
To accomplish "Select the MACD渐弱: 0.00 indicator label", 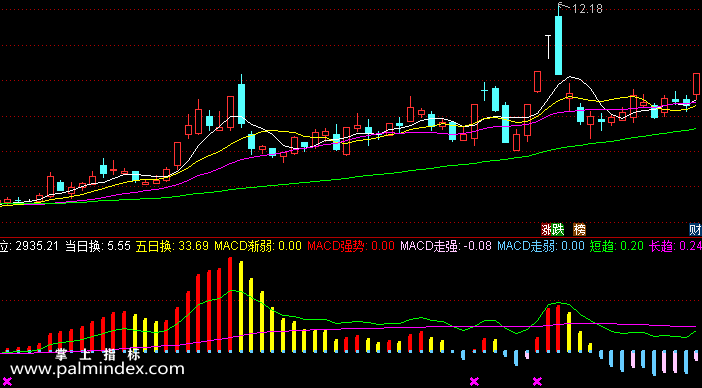I will [258, 246].
